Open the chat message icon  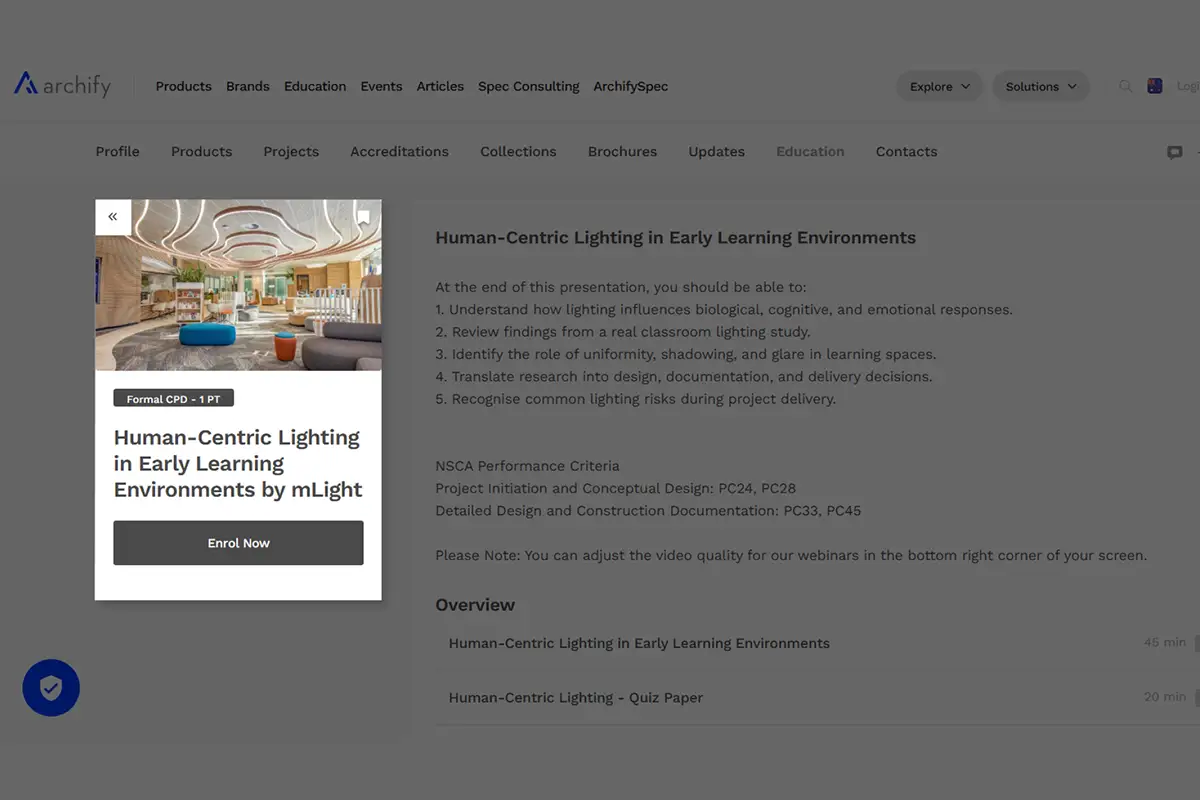(1175, 152)
